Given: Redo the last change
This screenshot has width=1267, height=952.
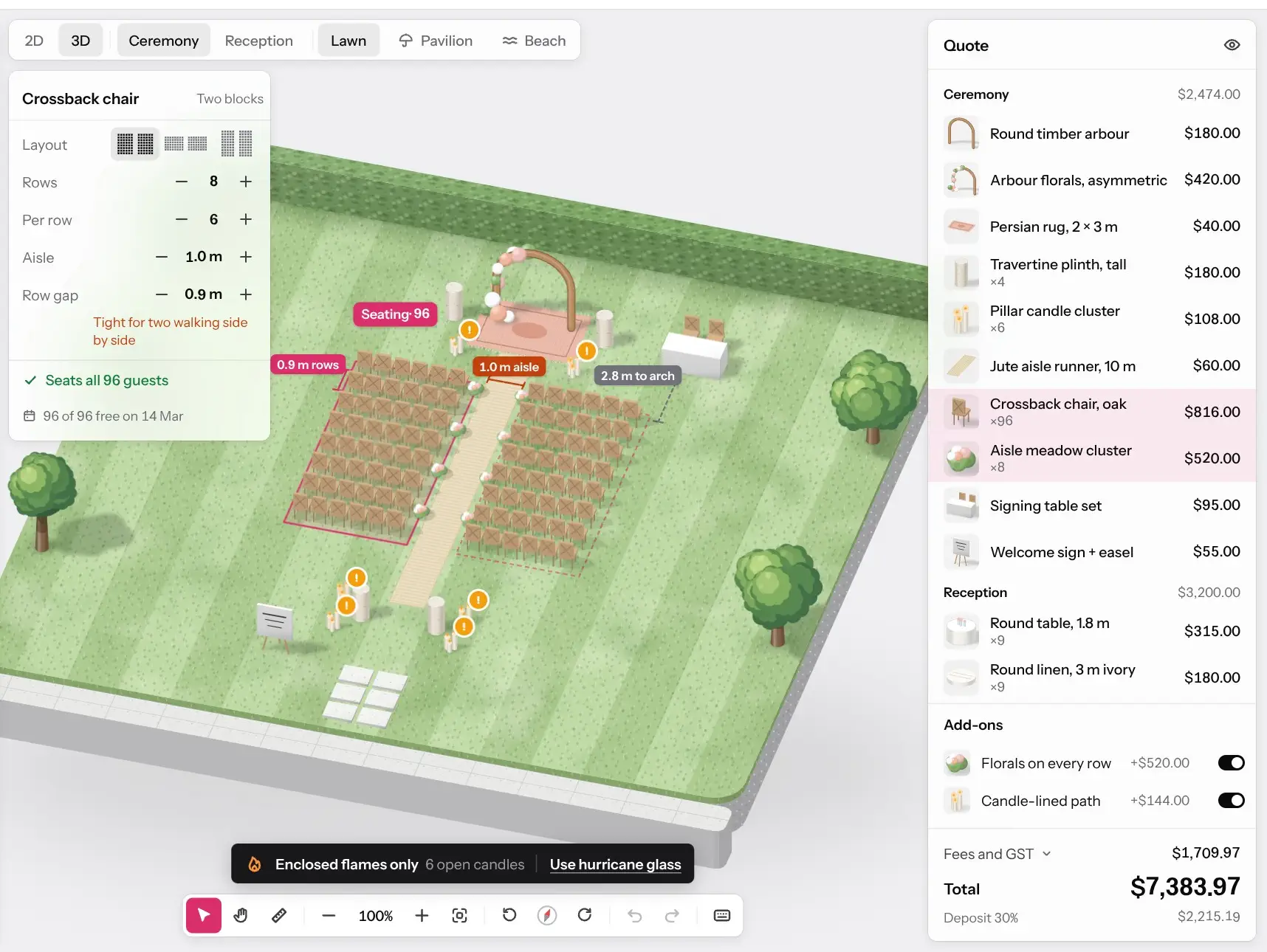Looking at the screenshot, I should click(x=672, y=916).
